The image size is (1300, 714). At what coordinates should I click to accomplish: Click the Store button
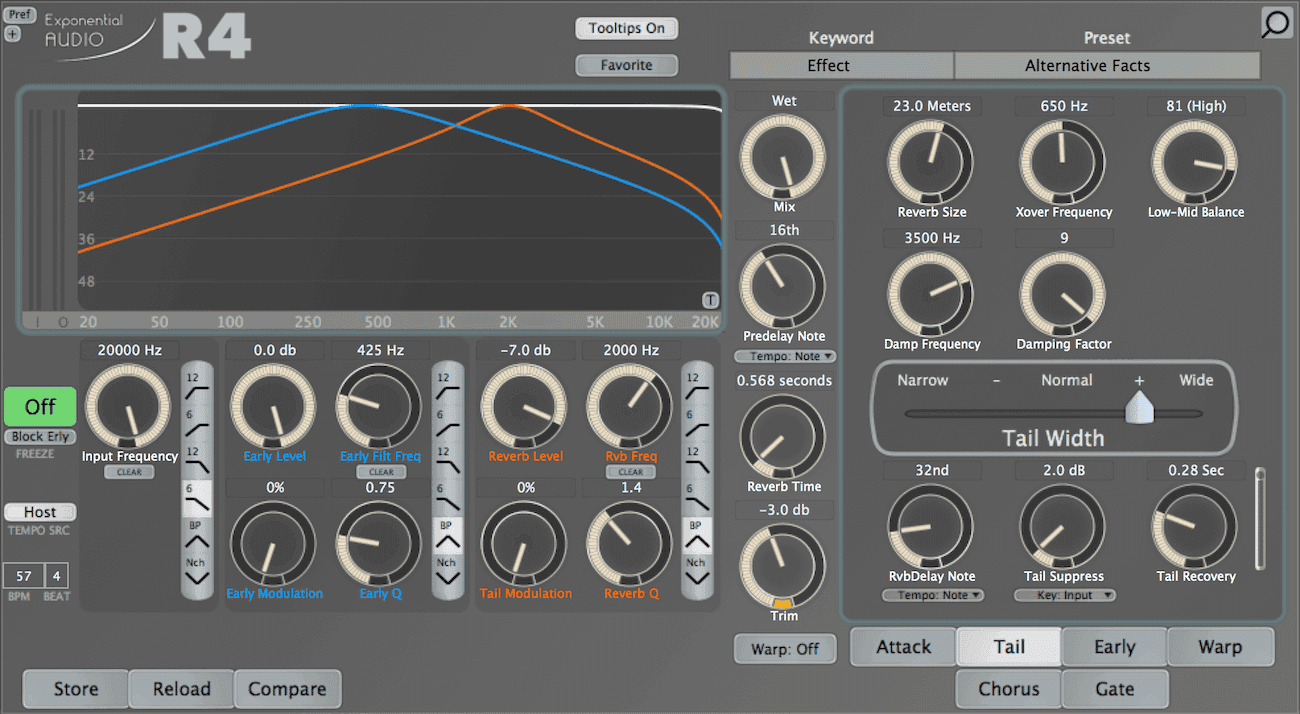(x=76, y=689)
